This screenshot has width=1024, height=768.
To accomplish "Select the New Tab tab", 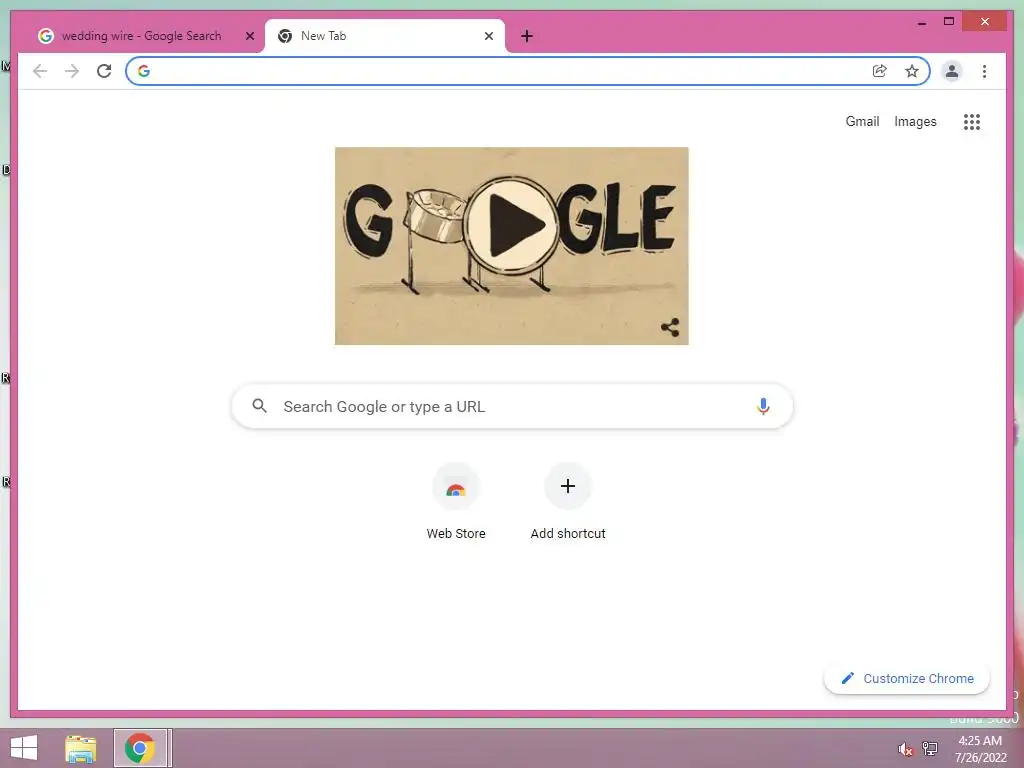I will click(385, 36).
